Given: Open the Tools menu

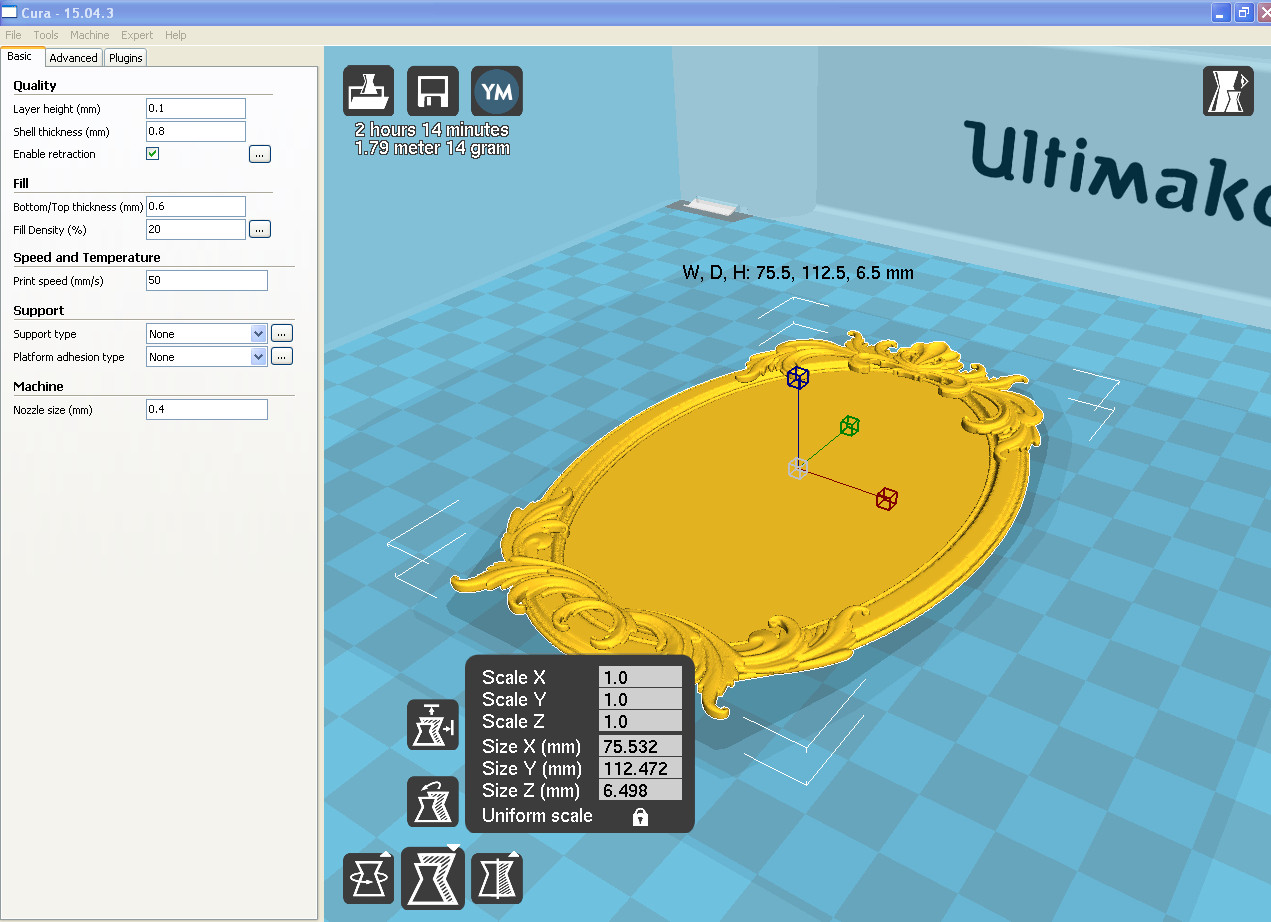Looking at the screenshot, I should click(x=46, y=35).
